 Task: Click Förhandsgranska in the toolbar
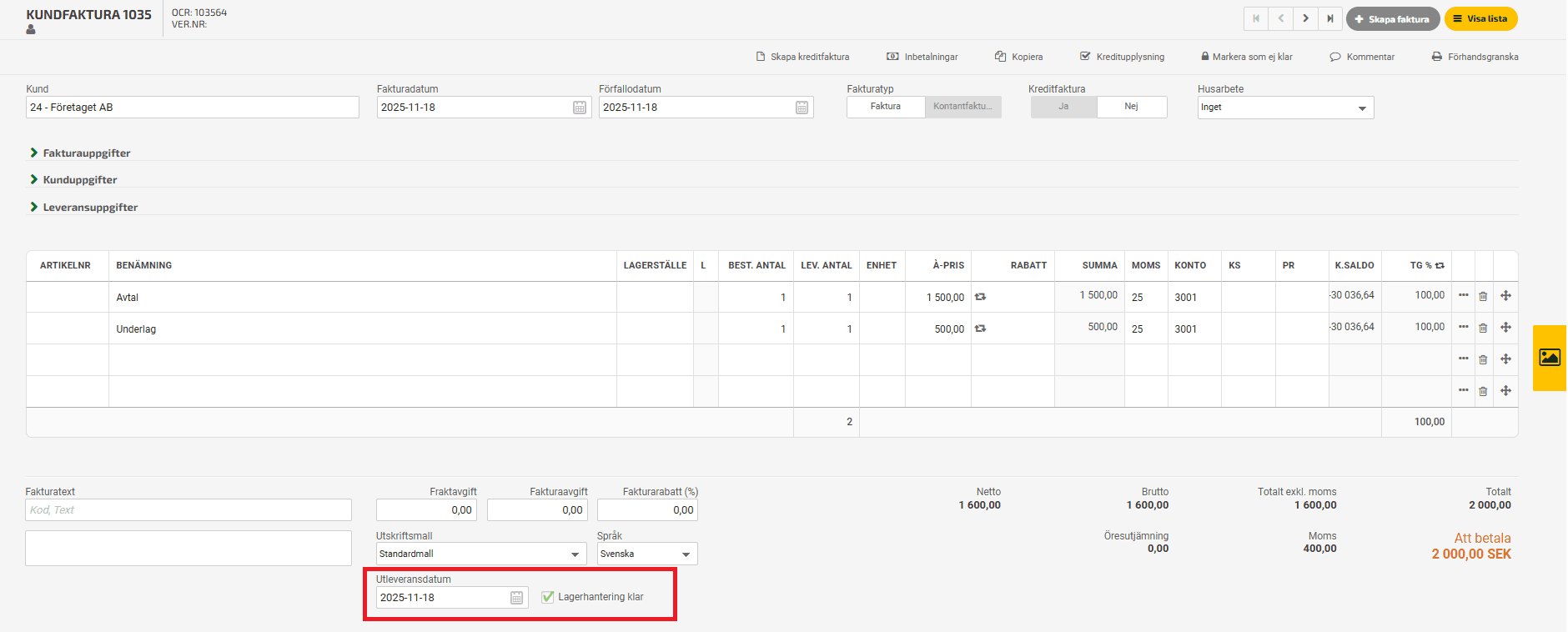(x=1475, y=57)
